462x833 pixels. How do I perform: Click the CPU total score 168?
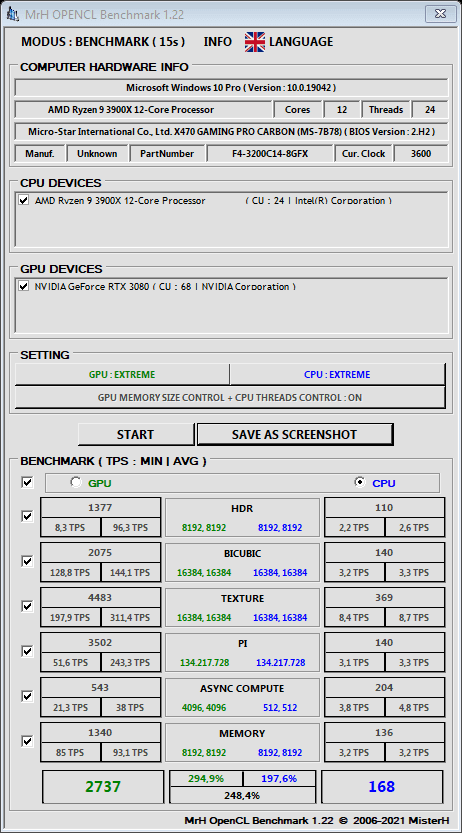[382, 787]
